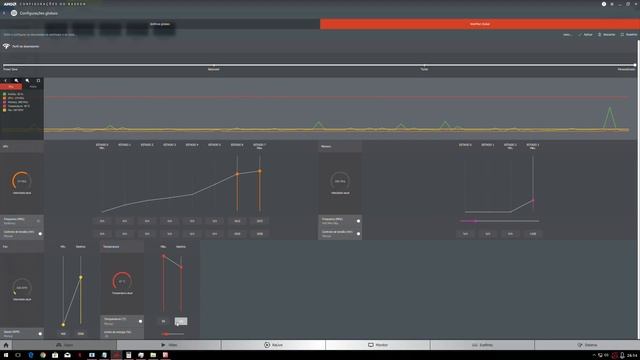640x360 pixels.
Task: Open the Sistema section in the bottom bar
Action: pos(587,345)
